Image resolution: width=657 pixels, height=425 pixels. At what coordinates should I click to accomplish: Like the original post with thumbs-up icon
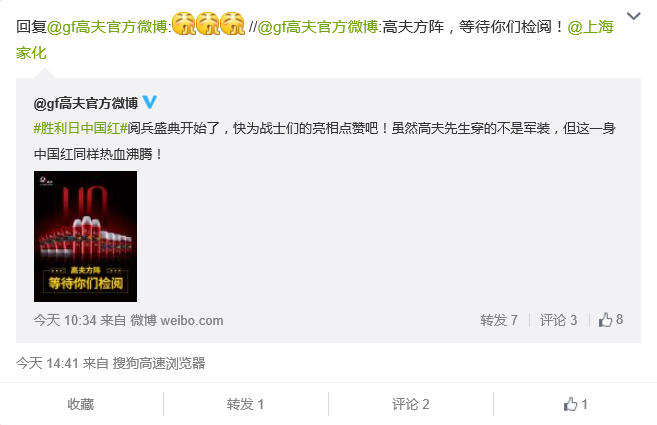pyautogui.click(x=610, y=320)
